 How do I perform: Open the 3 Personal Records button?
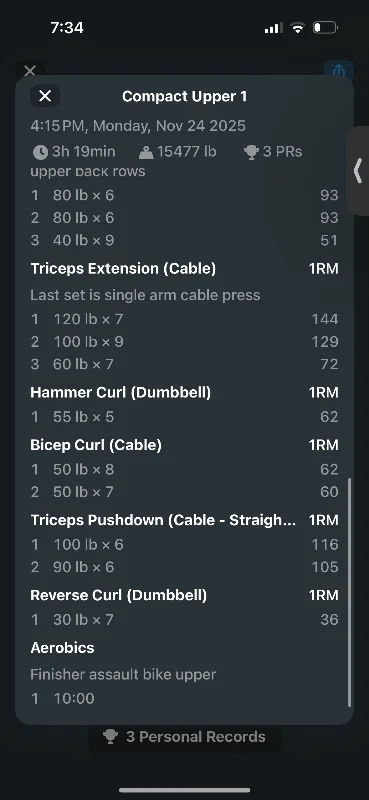point(185,737)
